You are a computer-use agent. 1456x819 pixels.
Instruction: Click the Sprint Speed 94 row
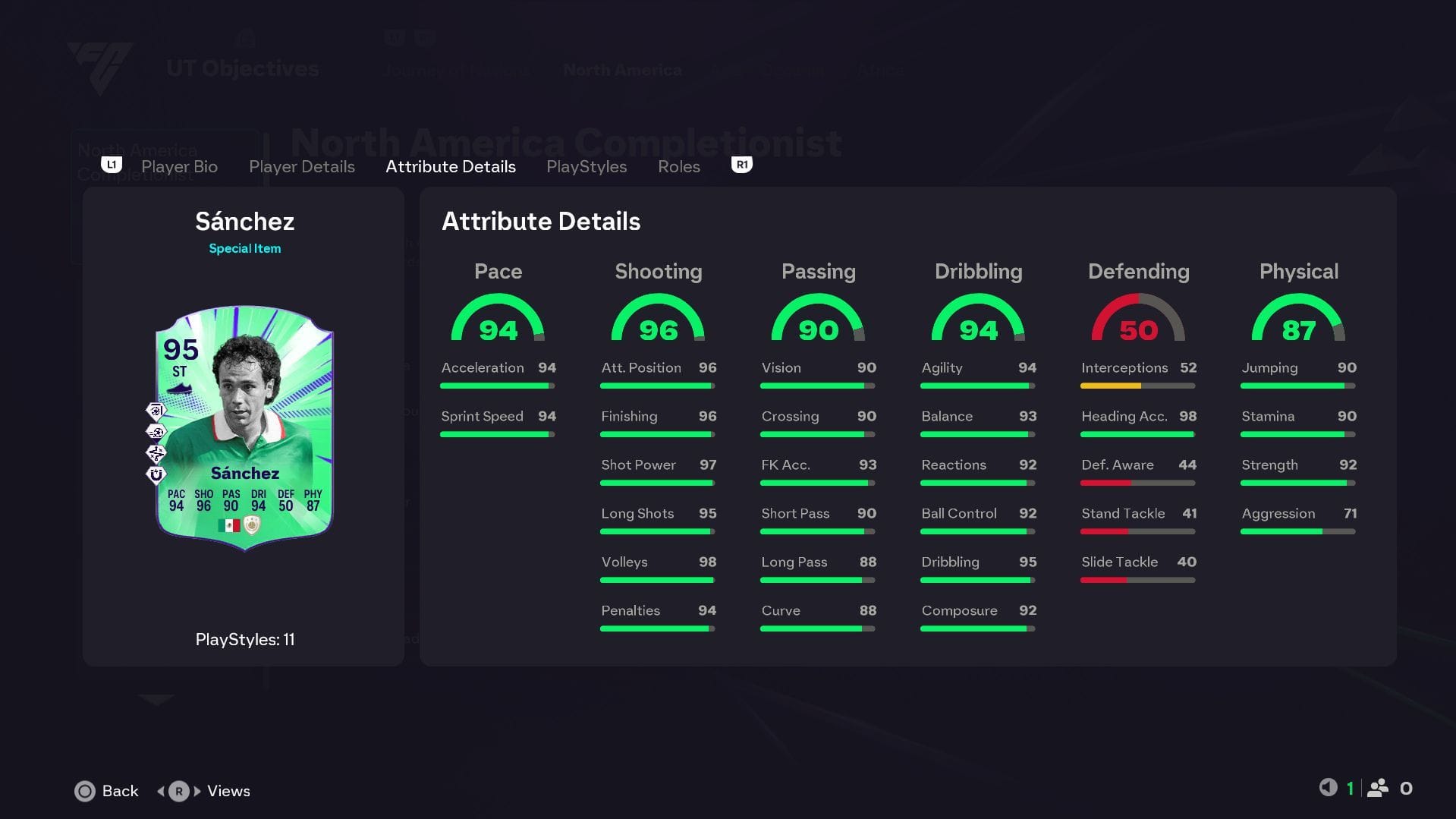(x=498, y=423)
